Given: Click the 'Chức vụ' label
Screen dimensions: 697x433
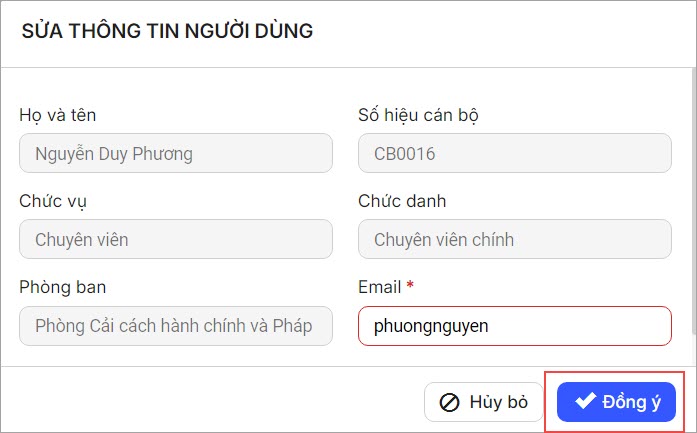Looking at the screenshot, I should click(x=53, y=201).
